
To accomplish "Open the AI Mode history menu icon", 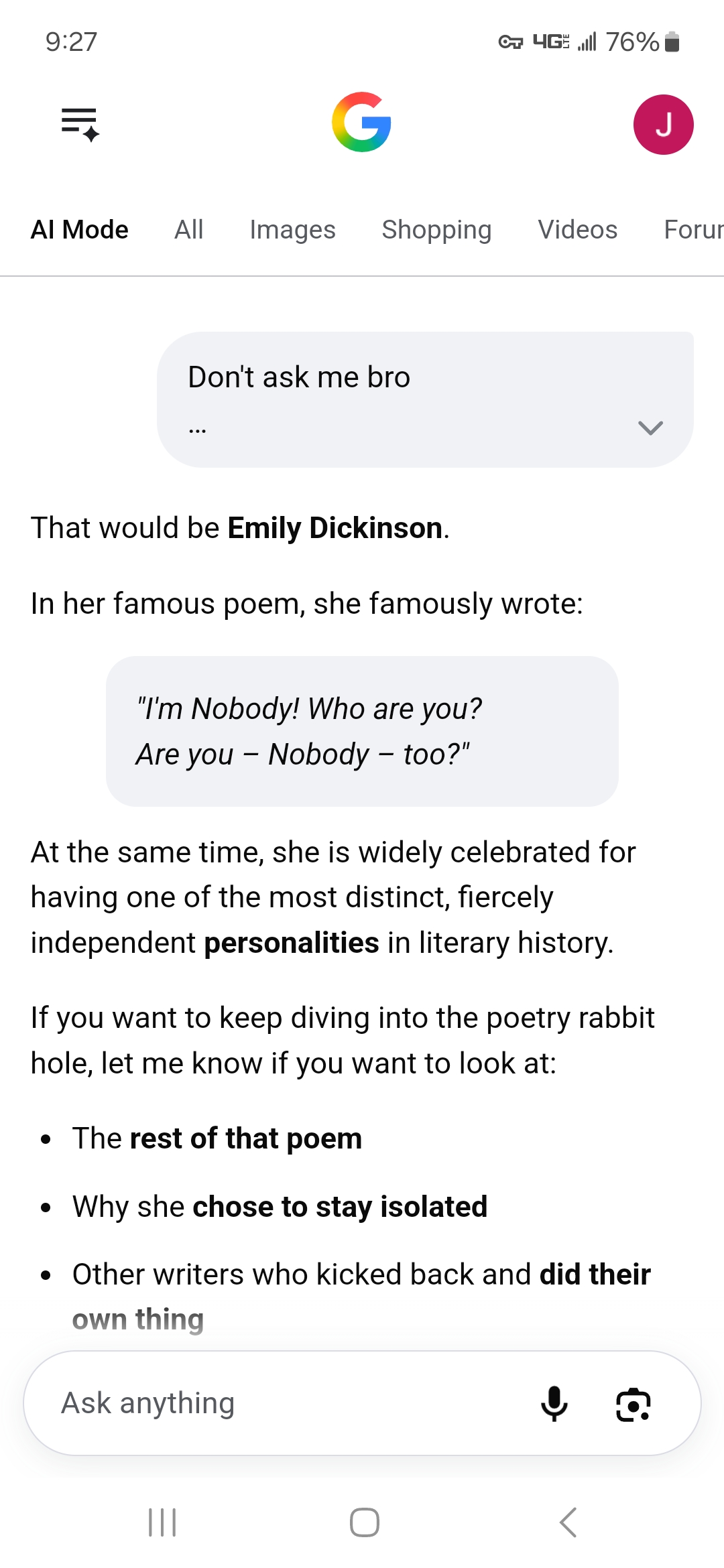I will click(x=80, y=125).
